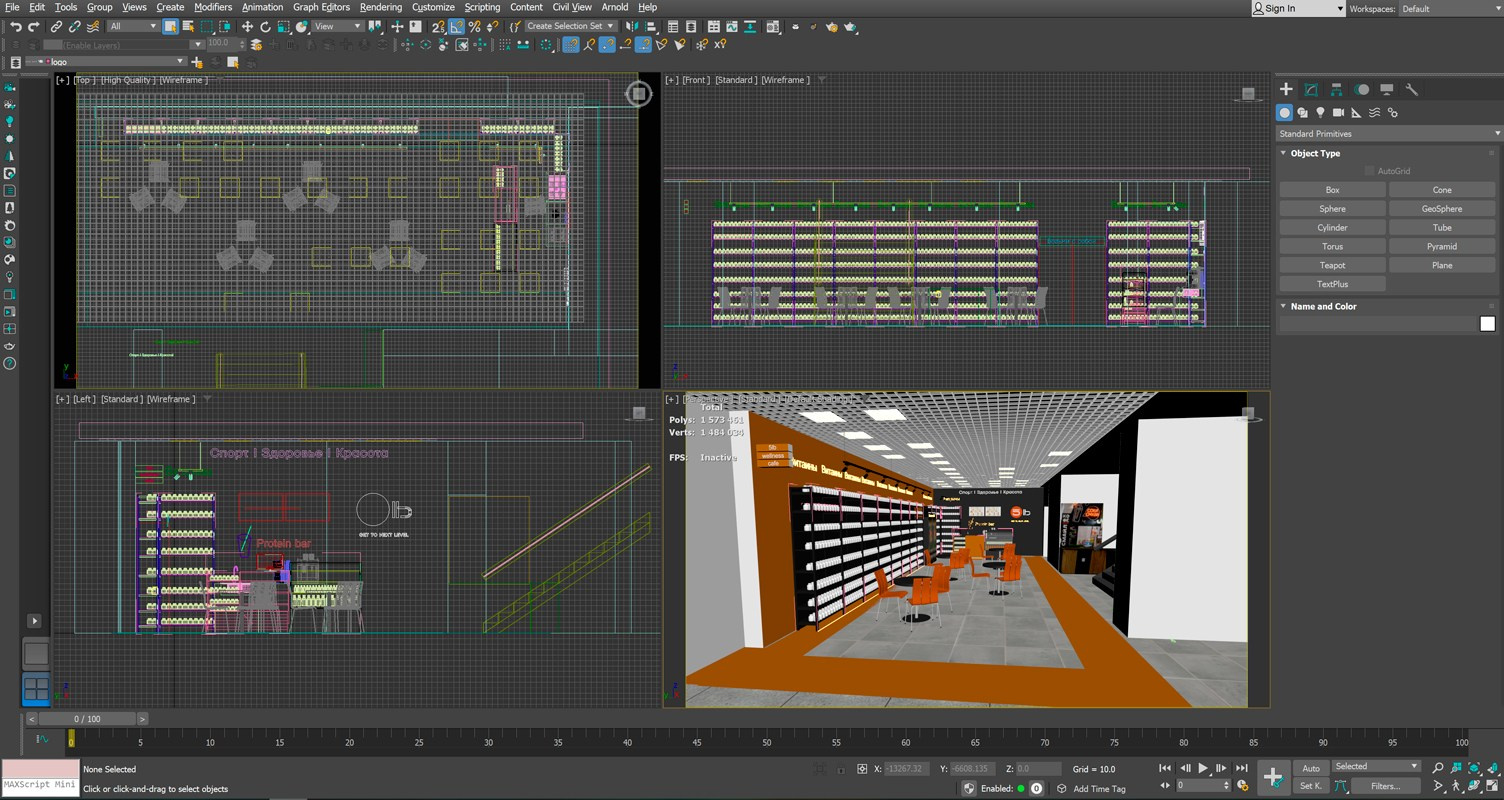The height and width of the screenshot is (800, 1504).
Task: Open the Align tool
Action: point(650,26)
